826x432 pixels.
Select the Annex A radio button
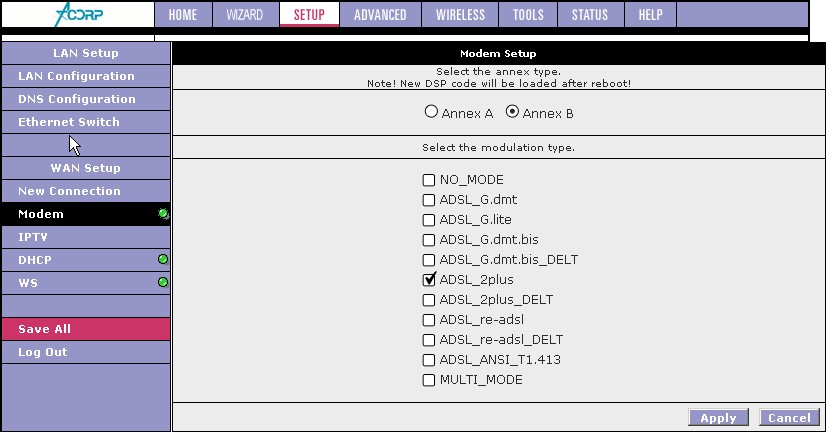(431, 112)
